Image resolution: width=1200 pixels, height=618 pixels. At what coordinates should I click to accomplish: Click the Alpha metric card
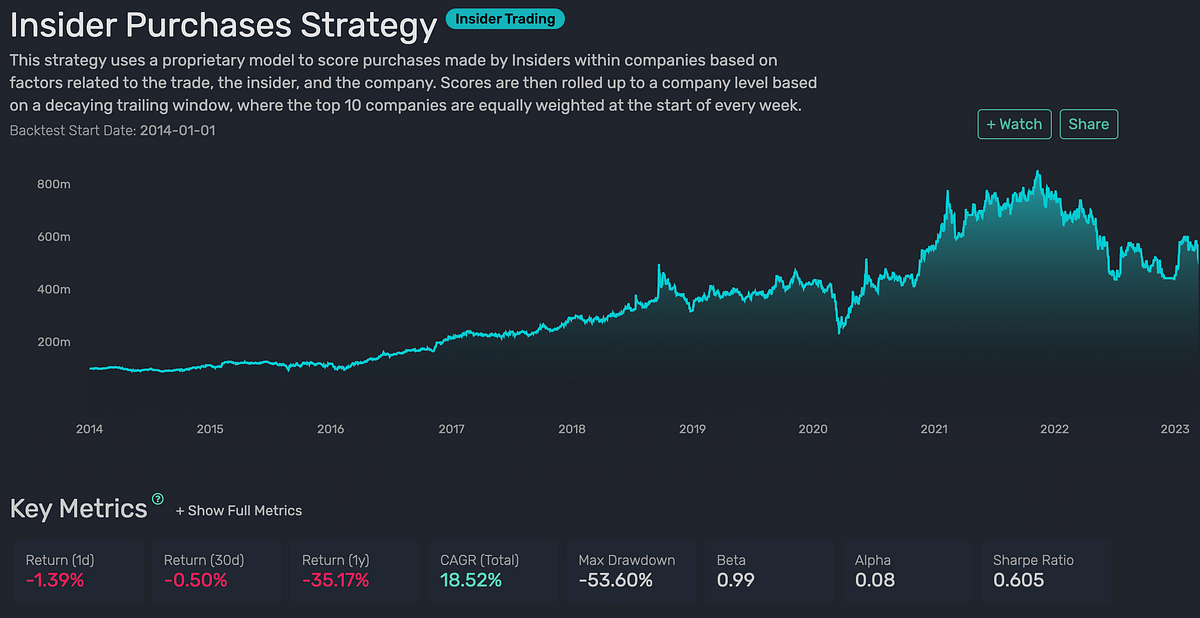click(907, 572)
